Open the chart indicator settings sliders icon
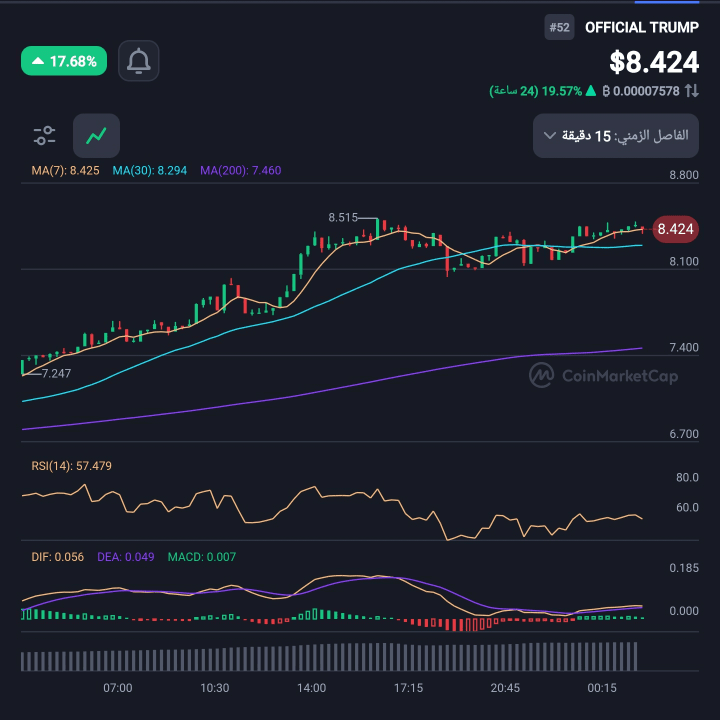 click(45, 136)
